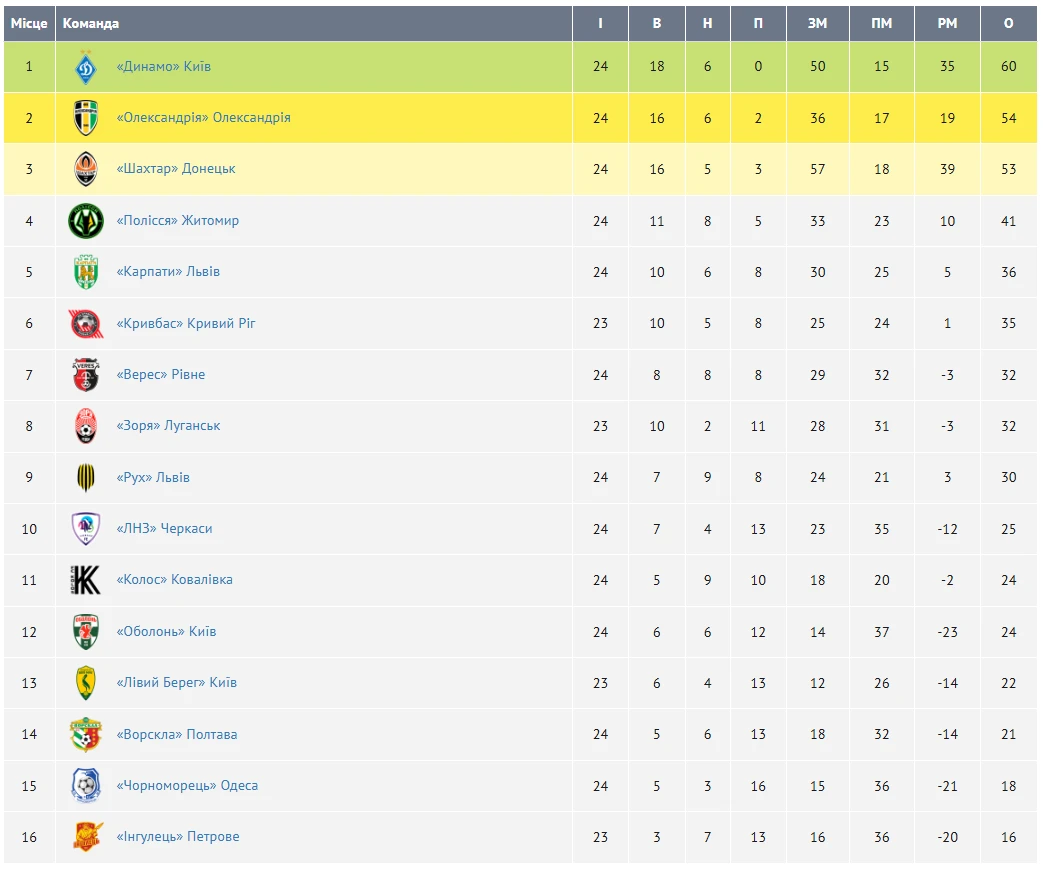1043x870 pixels.
Task: Click the Dynamo Kyiv club logo
Action: coord(86,67)
